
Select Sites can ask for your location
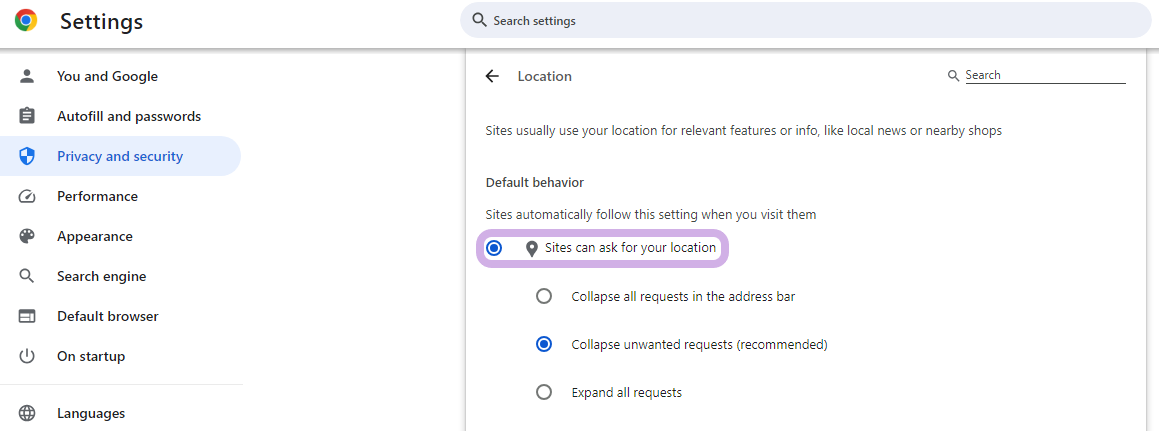pos(494,248)
